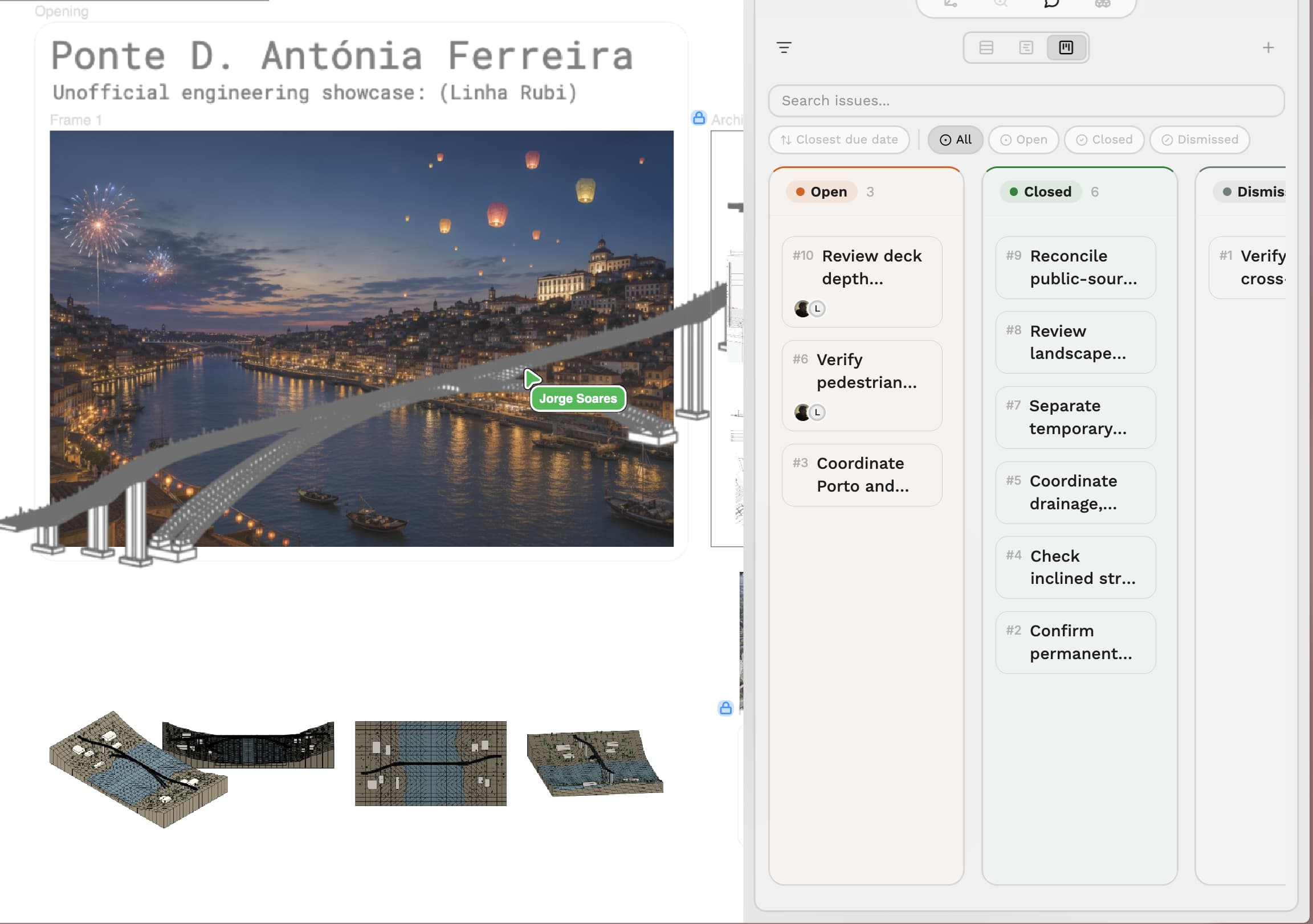Open dismissed issue #1 Verify cross
This screenshot has height=924, width=1313.
pyautogui.click(x=1248, y=268)
